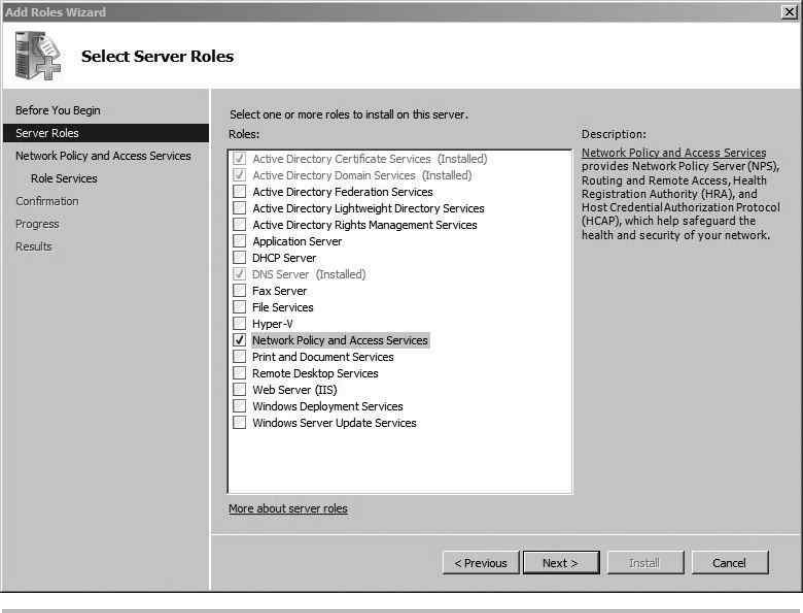Select the Fax Server label
This screenshot has width=803, height=613.
coord(280,291)
